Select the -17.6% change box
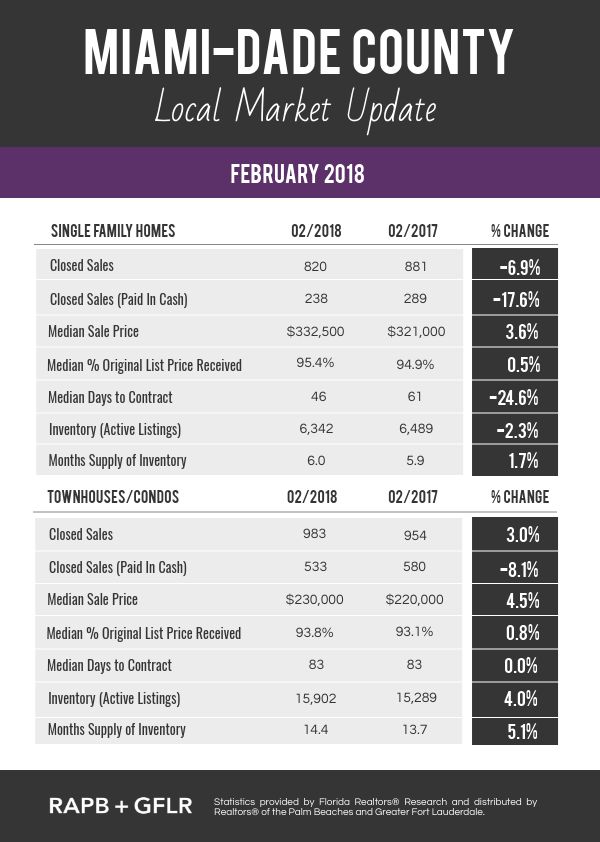 click(x=515, y=299)
